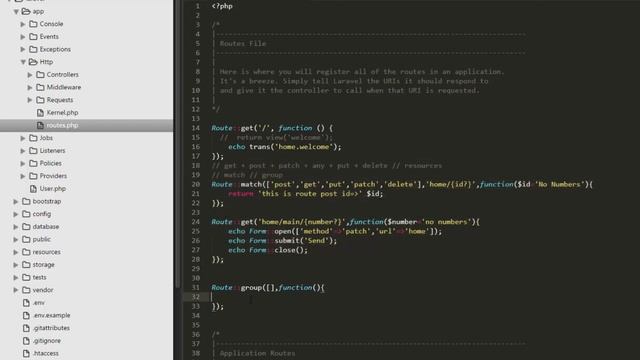This screenshot has width=640, height=360.
Task: Open the .gitattributes file
Action: 51,328
